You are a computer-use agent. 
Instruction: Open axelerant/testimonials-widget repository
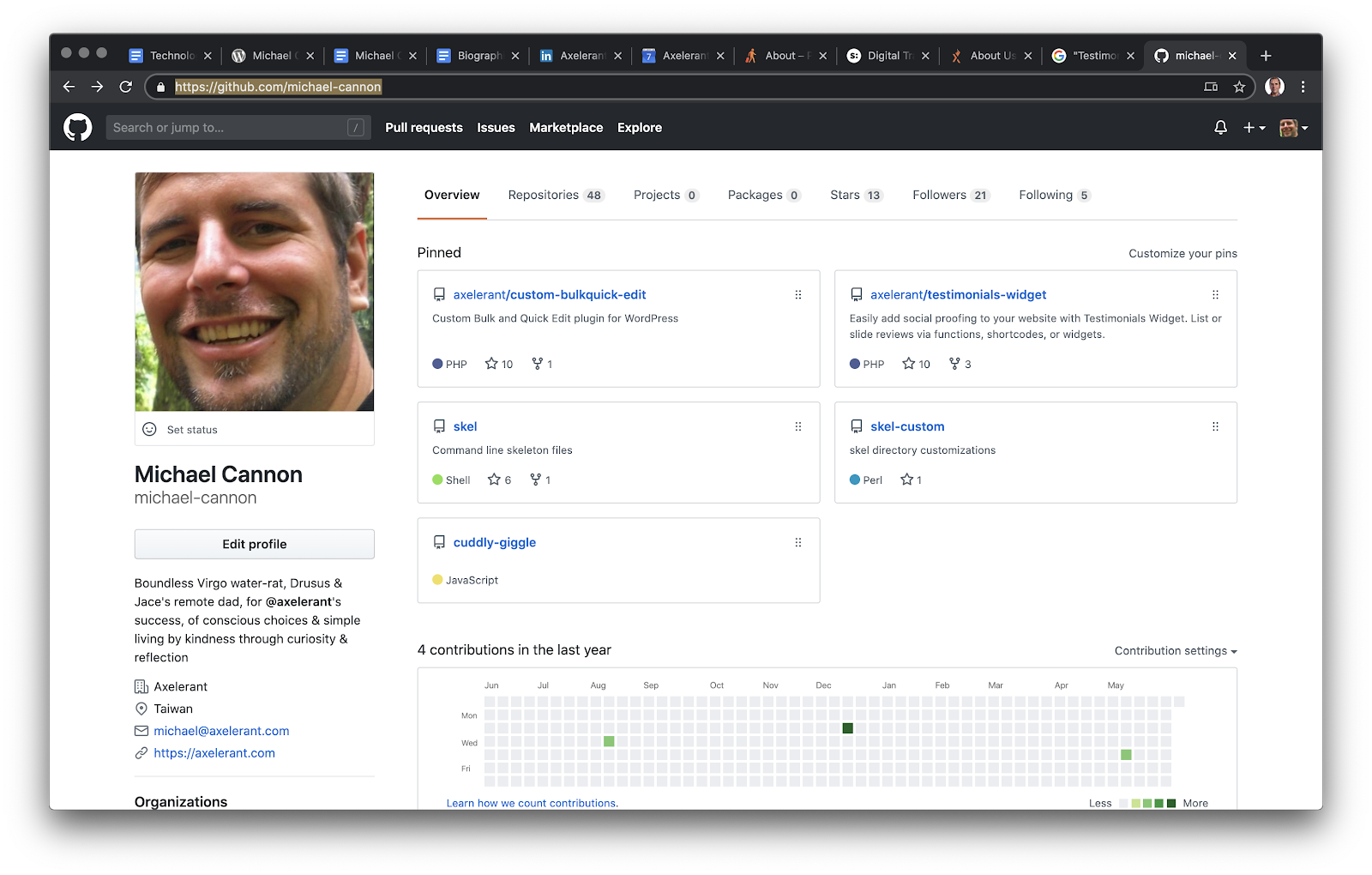coord(958,295)
